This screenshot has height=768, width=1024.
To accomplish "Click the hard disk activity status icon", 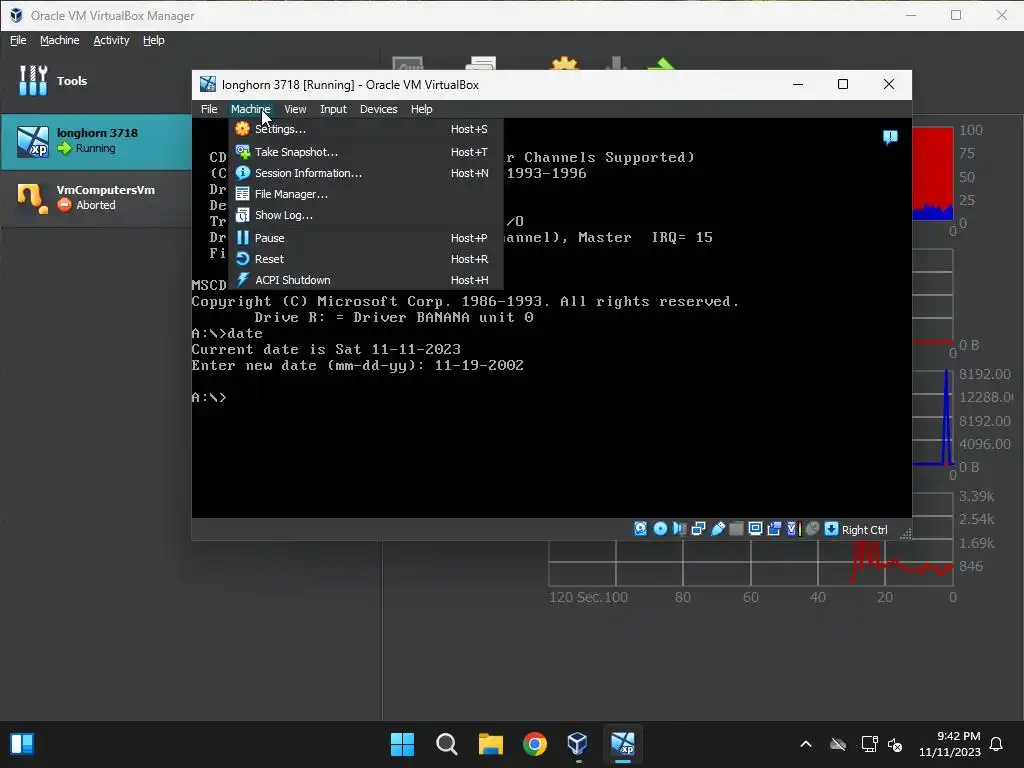I will 641,529.
